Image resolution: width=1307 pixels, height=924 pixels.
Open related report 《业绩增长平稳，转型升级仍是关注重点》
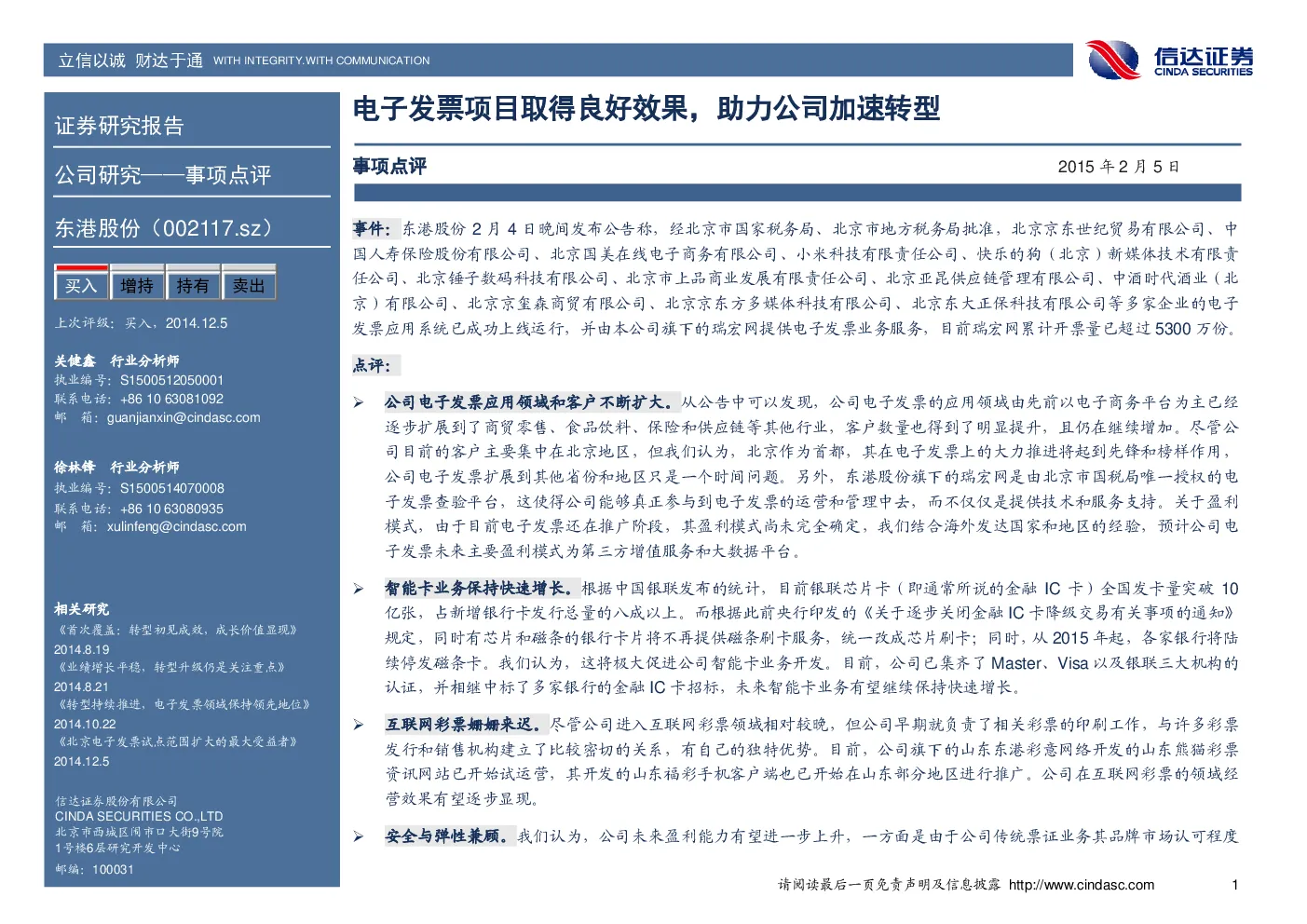170,668
